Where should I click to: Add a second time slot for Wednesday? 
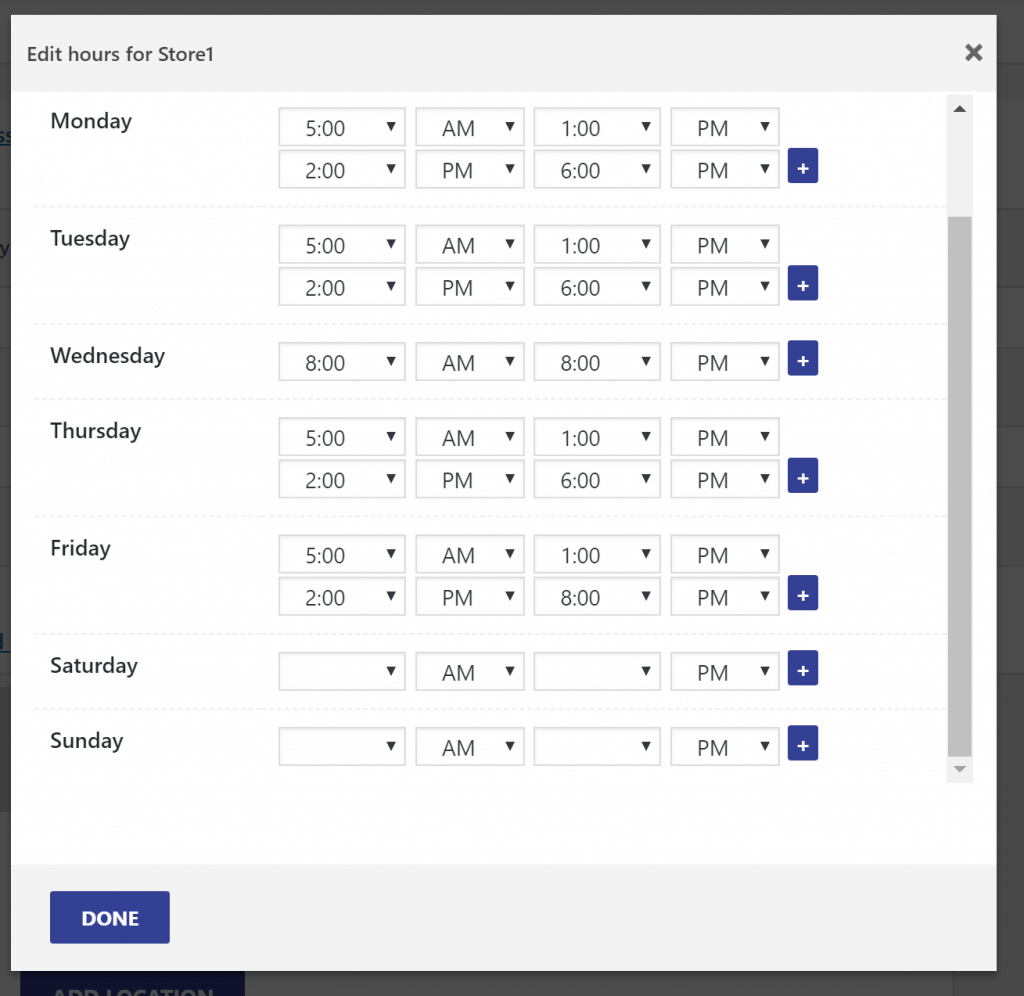click(x=803, y=358)
